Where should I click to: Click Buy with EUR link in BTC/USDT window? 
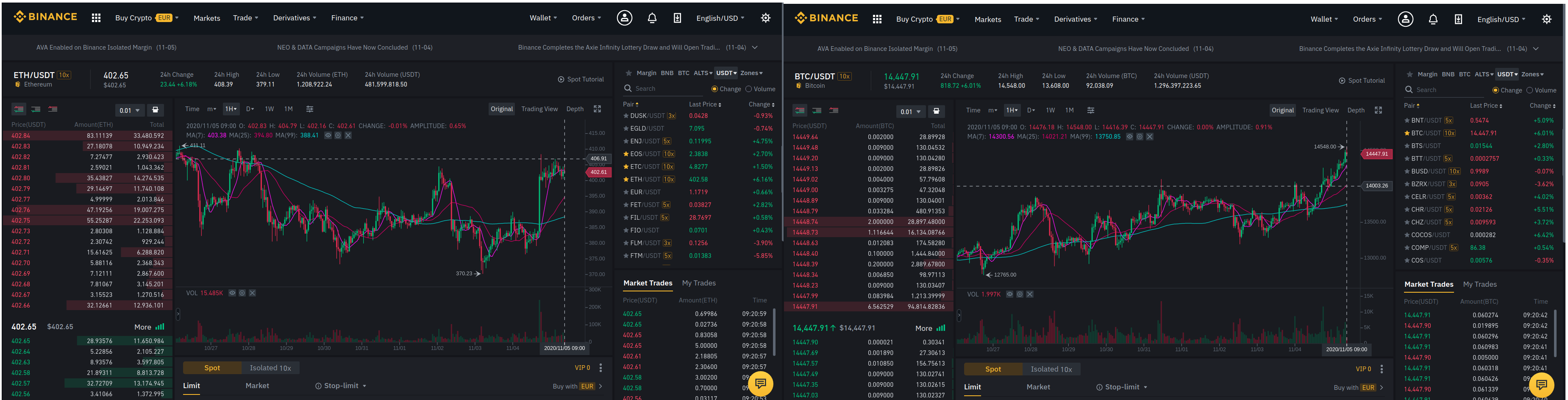point(1358,387)
